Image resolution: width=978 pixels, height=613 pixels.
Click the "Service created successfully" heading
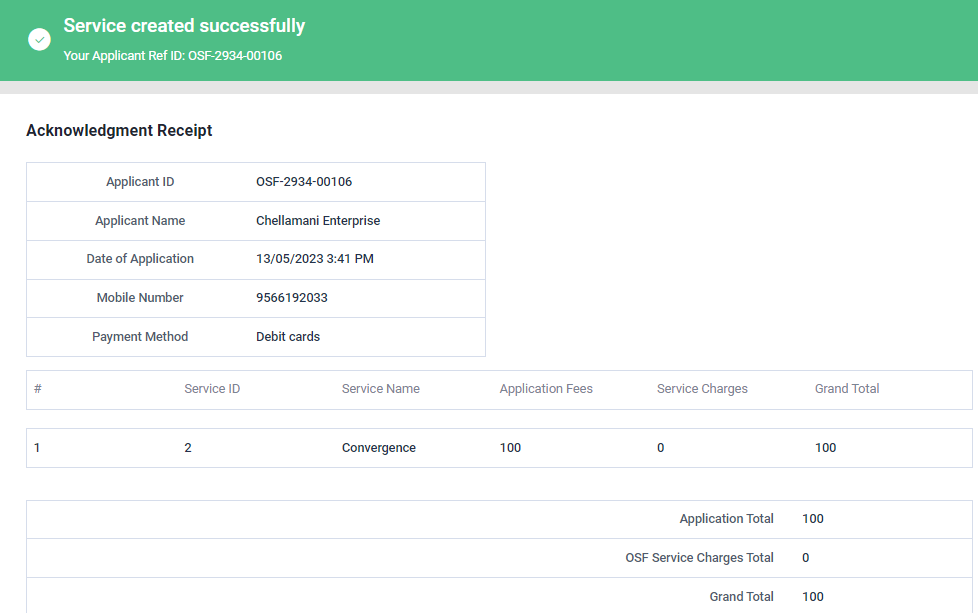click(x=184, y=26)
